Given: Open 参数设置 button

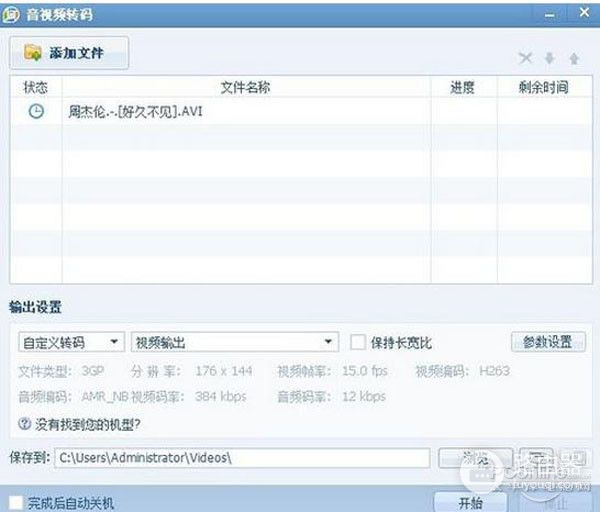Looking at the screenshot, I should (x=548, y=341).
